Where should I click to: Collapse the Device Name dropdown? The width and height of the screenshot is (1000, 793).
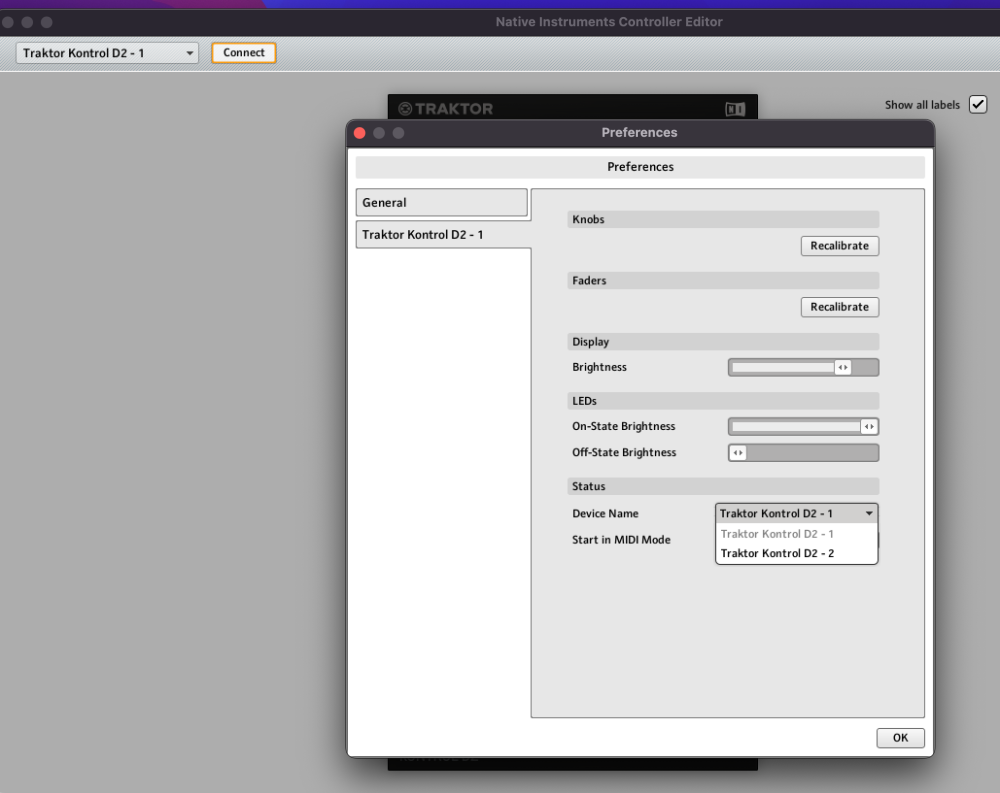coord(797,514)
